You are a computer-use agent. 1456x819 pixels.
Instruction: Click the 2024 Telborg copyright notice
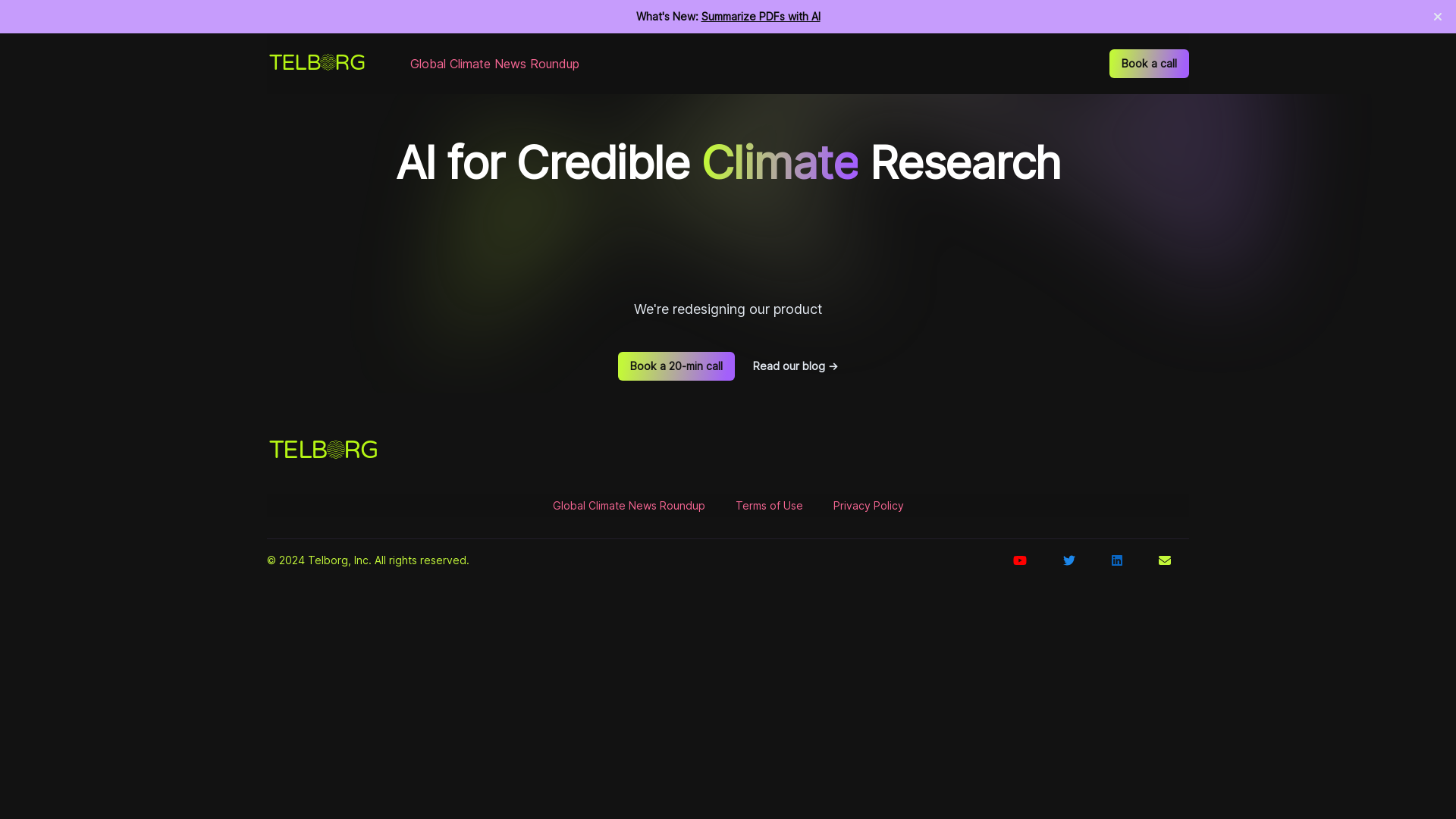[x=368, y=560]
